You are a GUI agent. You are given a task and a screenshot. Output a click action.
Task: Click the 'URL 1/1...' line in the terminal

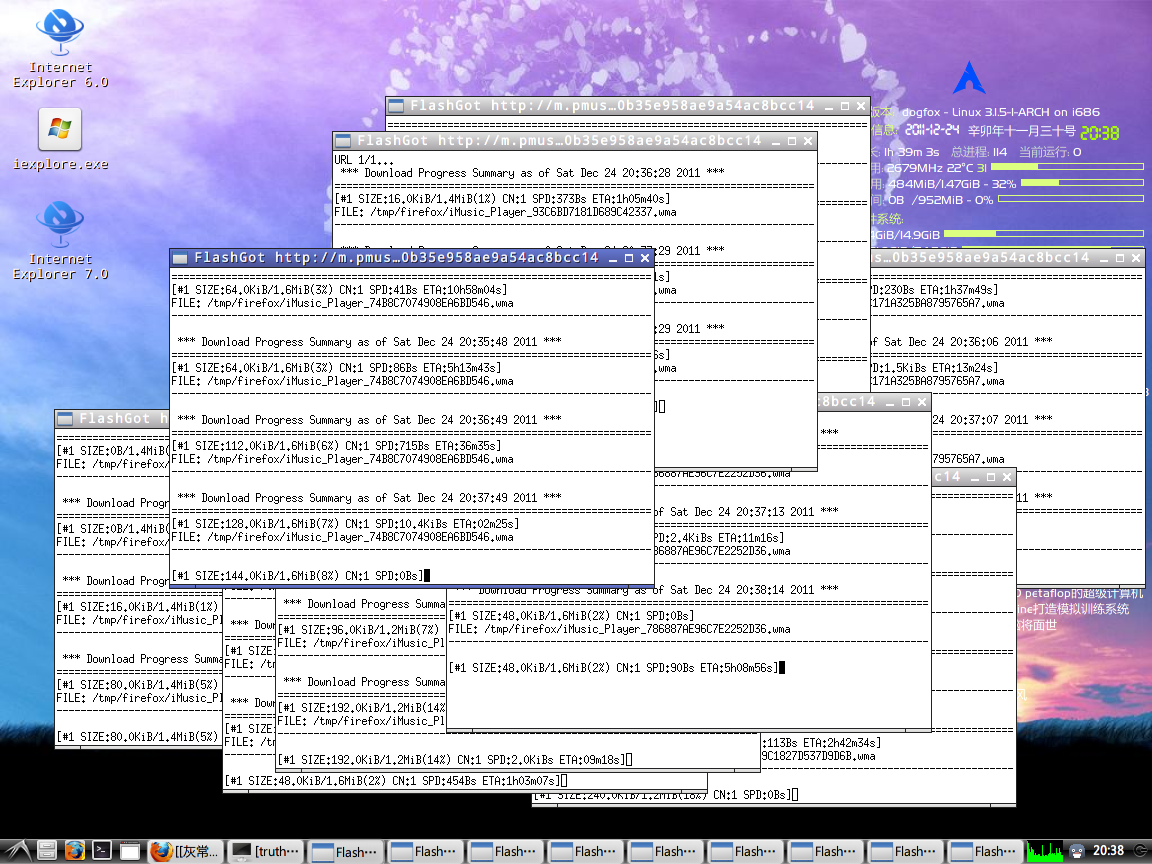click(x=364, y=159)
